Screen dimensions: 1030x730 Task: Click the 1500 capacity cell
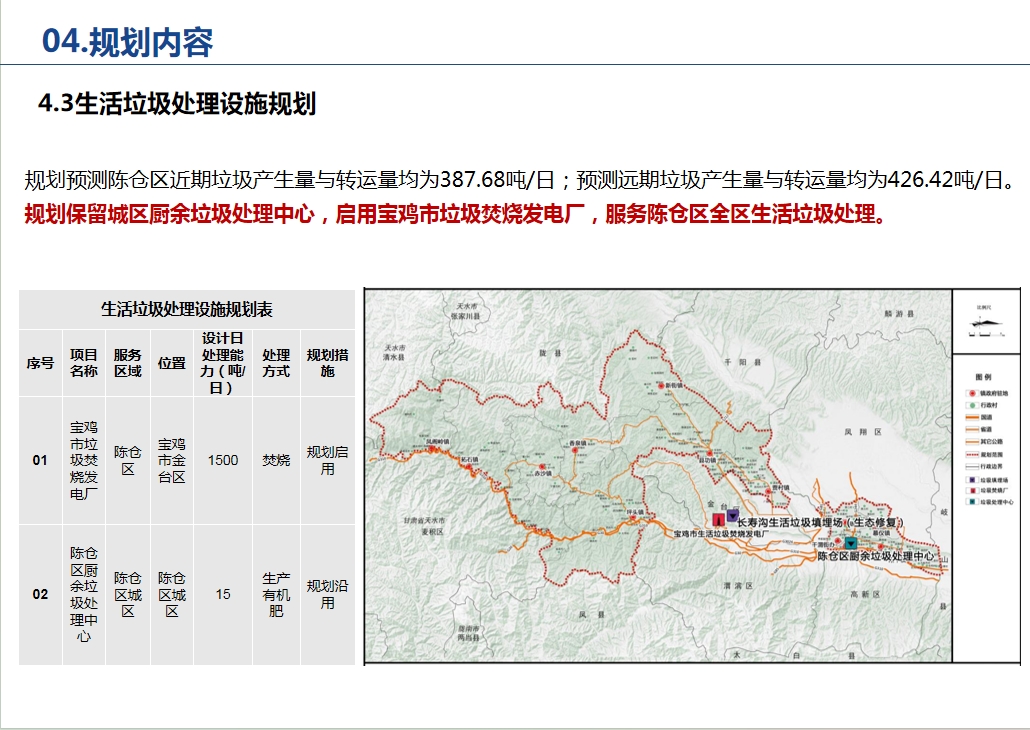click(x=223, y=460)
